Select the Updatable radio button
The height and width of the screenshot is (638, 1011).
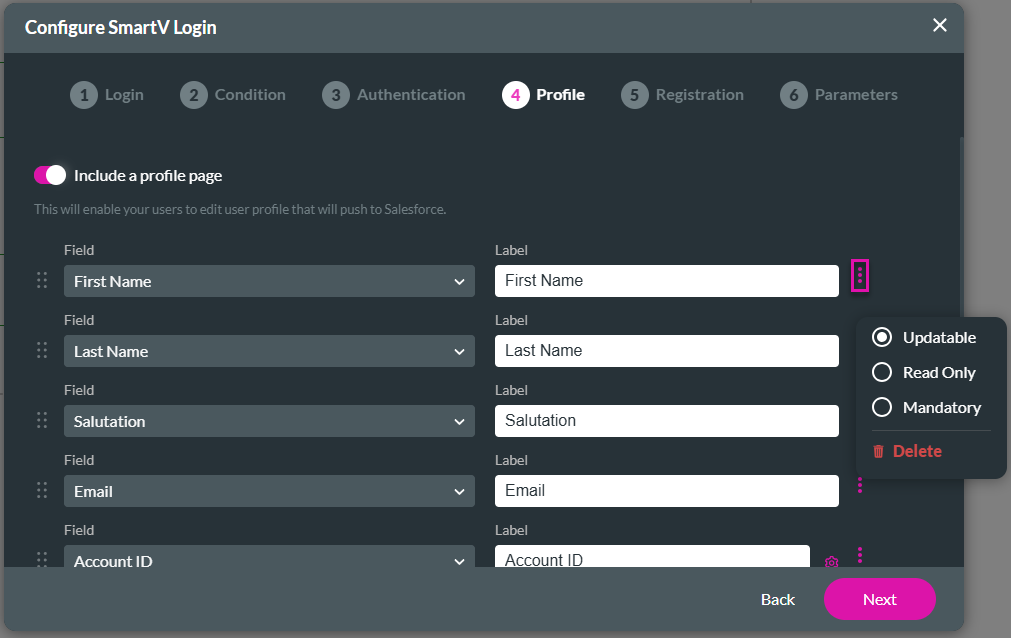(882, 337)
